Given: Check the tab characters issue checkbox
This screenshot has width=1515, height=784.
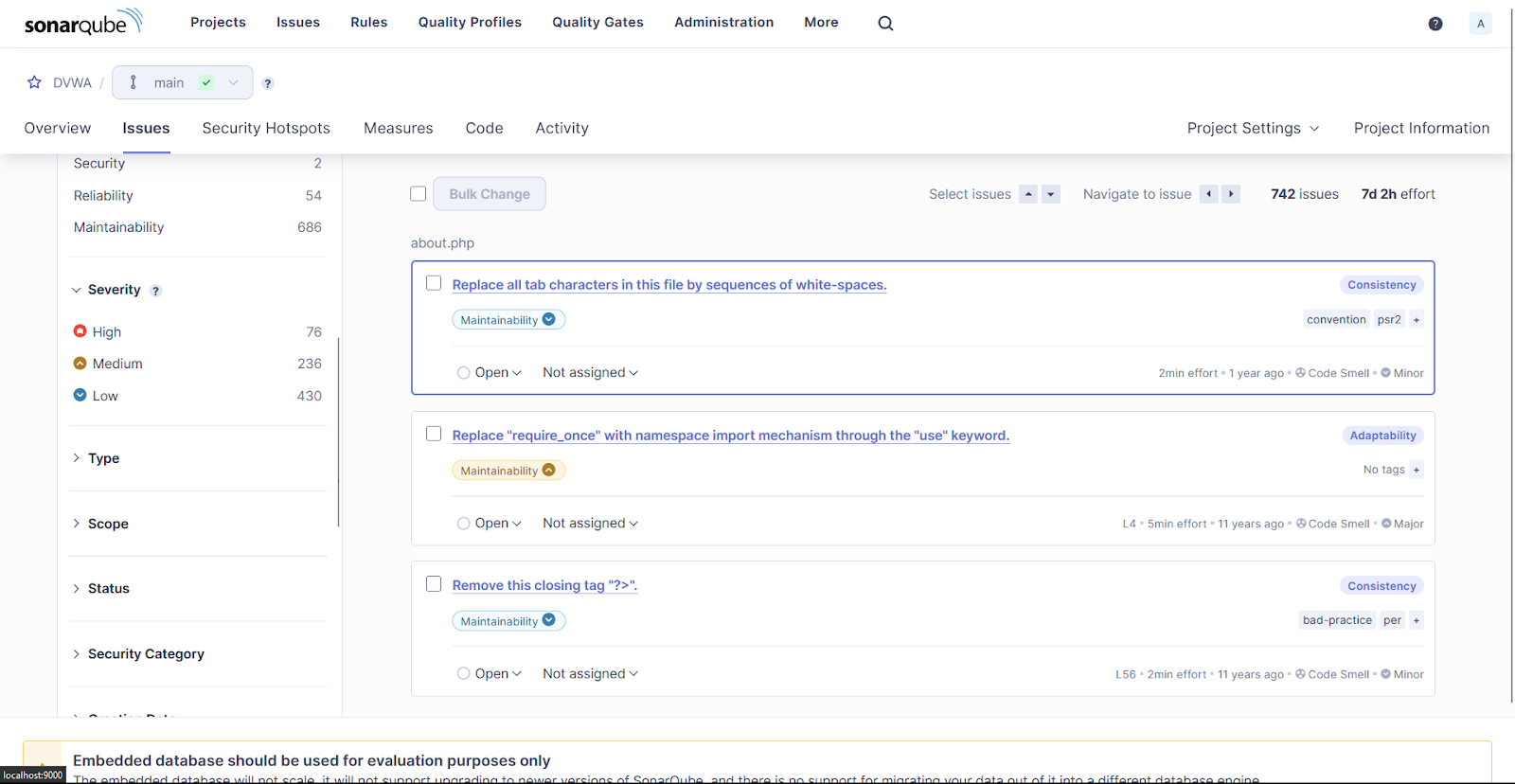Looking at the screenshot, I should (434, 283).
